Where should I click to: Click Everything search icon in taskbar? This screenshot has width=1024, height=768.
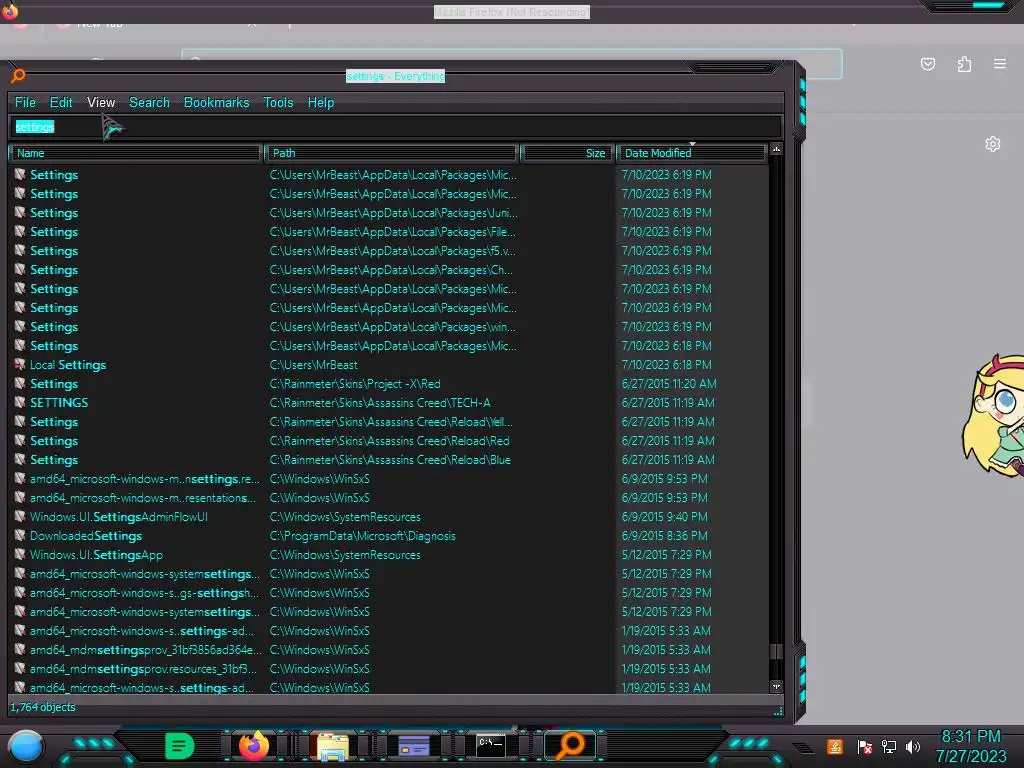coord(570,745)
